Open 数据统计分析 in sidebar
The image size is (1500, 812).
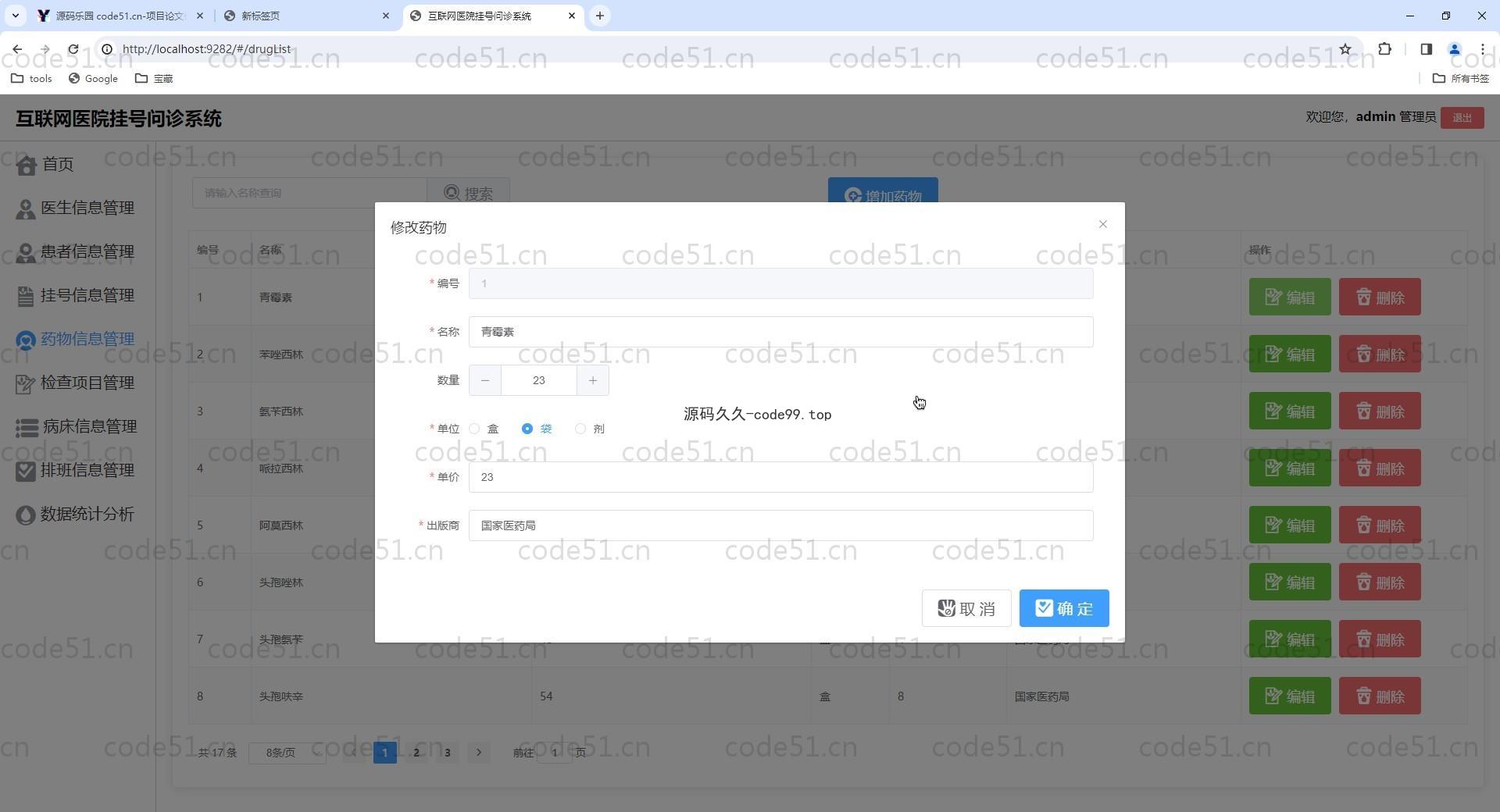(75, 514)
